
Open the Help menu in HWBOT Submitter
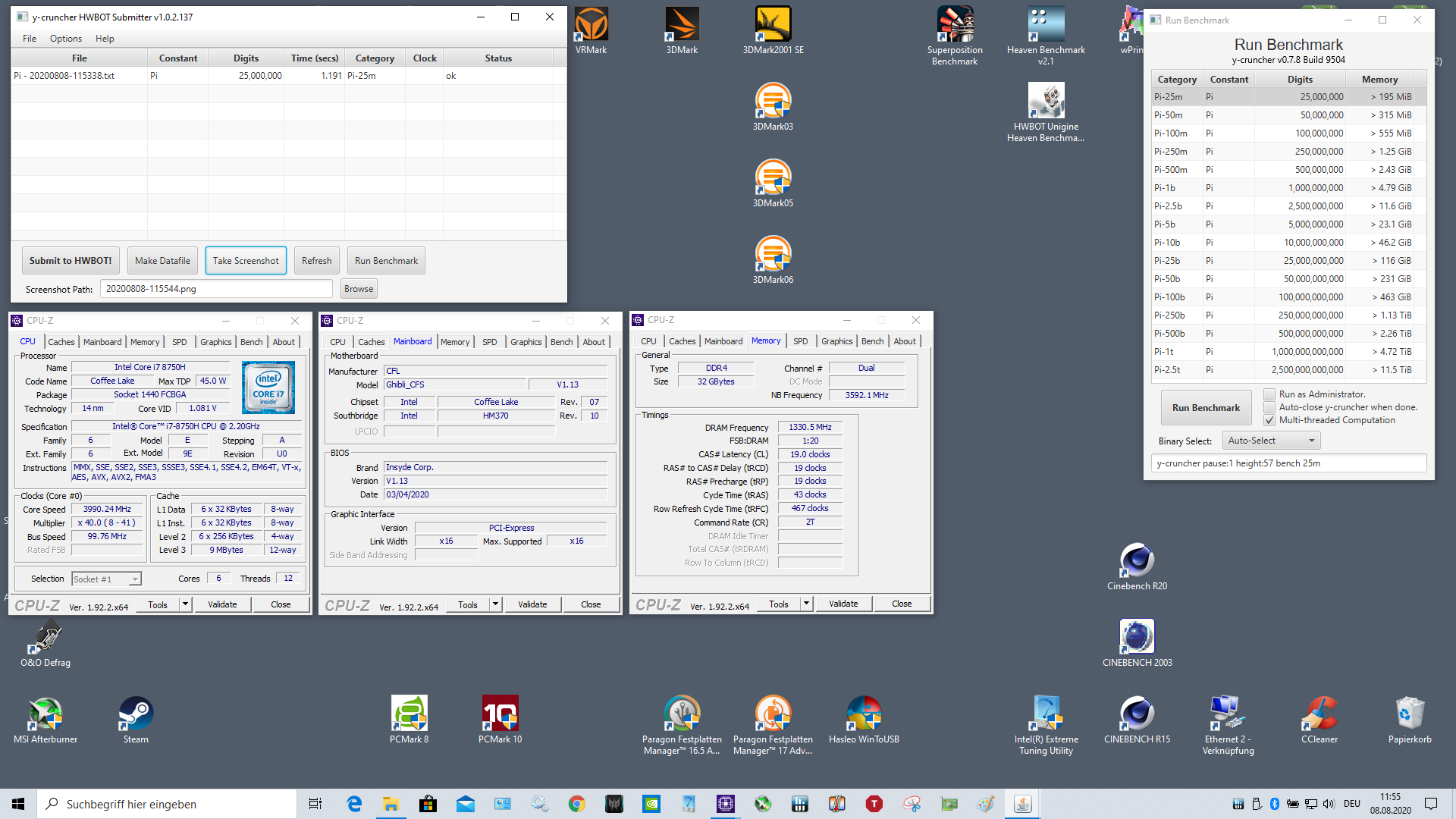105,39
